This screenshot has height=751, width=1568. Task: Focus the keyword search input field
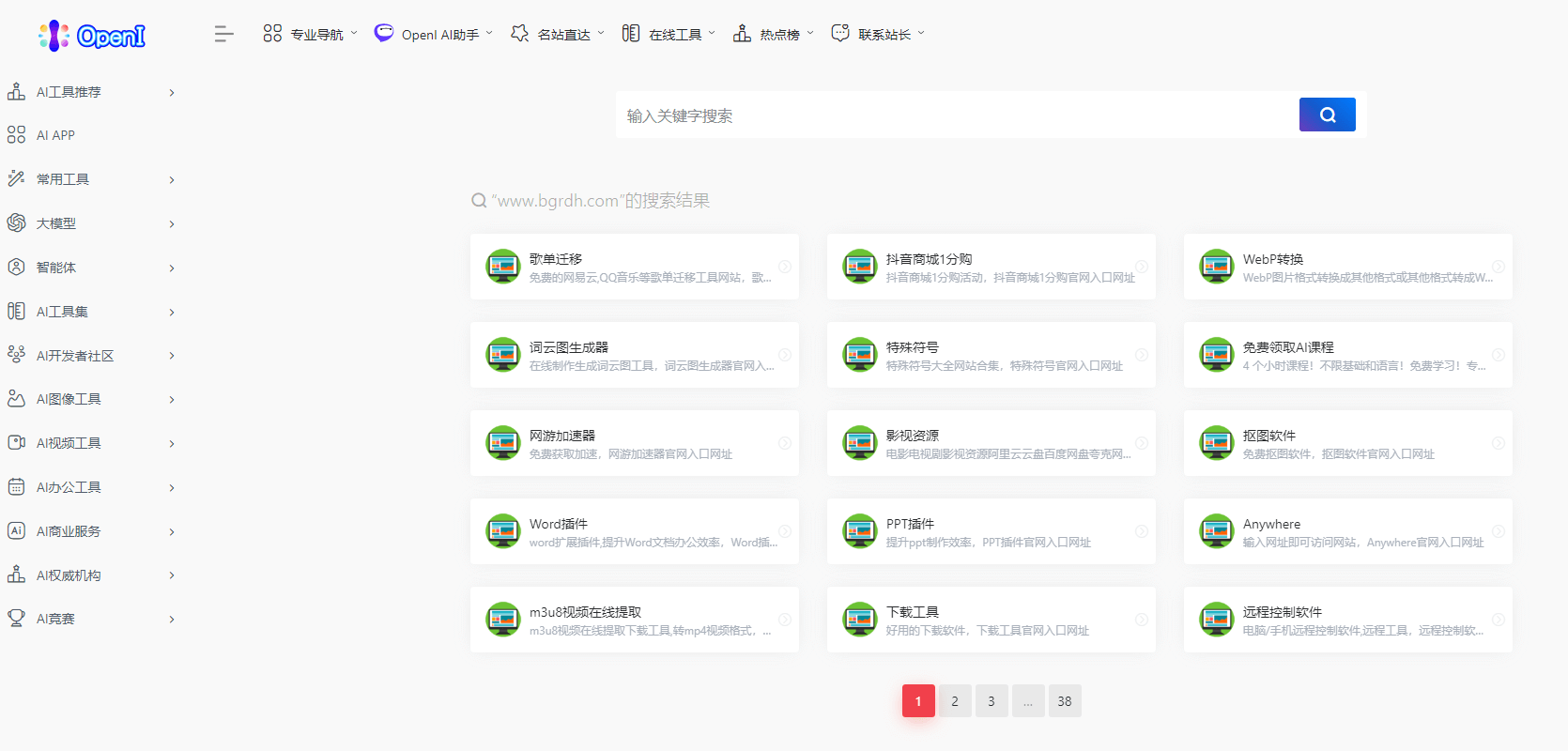point(957,115)
